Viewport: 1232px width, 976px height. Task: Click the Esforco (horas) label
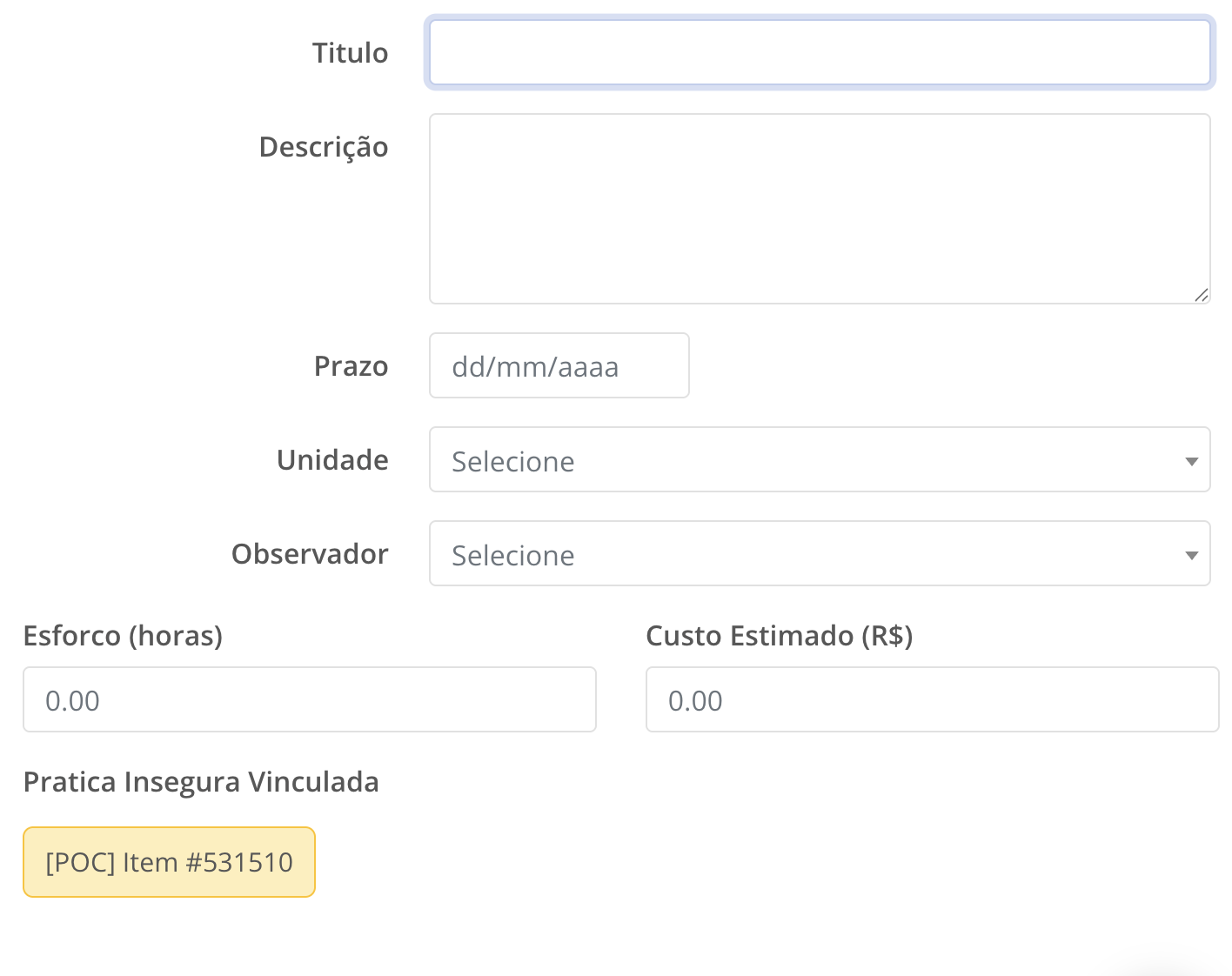[123, 636]
